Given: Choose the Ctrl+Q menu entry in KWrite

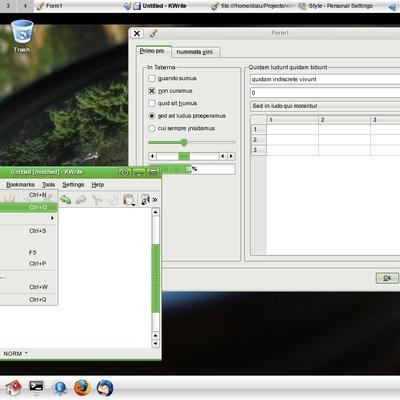Looking at the screenshot, I should 29,299.
